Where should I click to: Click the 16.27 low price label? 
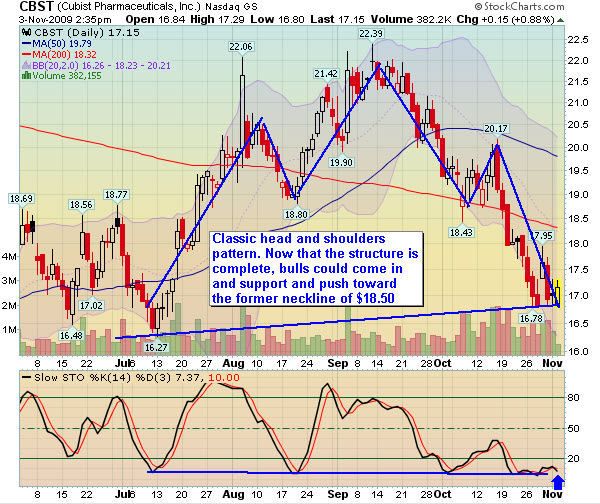[x=156, y=347]
